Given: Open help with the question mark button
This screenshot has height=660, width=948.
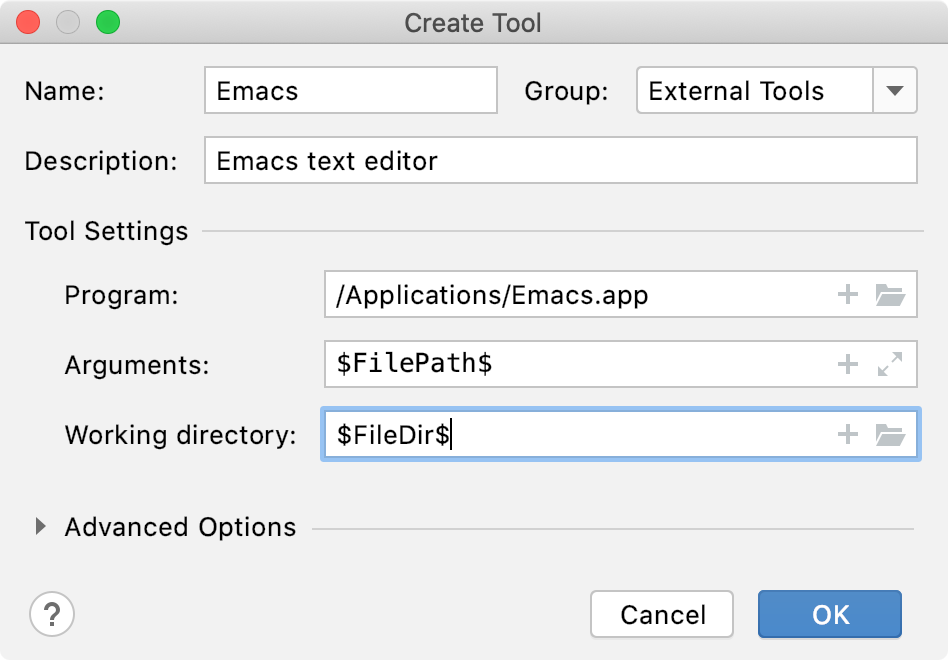Looking at the screenshot, I should (52, 614).
